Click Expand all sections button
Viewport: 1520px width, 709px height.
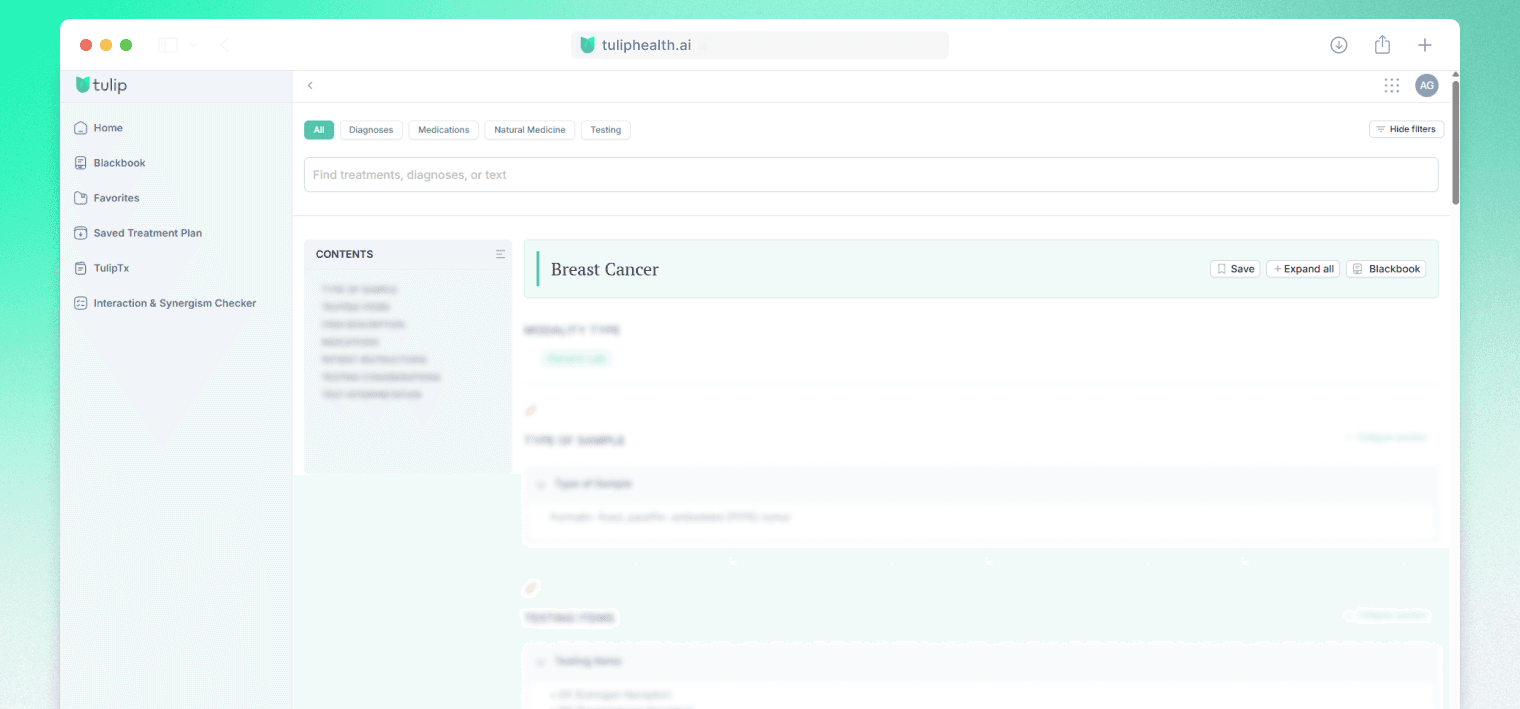click(1303, 269)
